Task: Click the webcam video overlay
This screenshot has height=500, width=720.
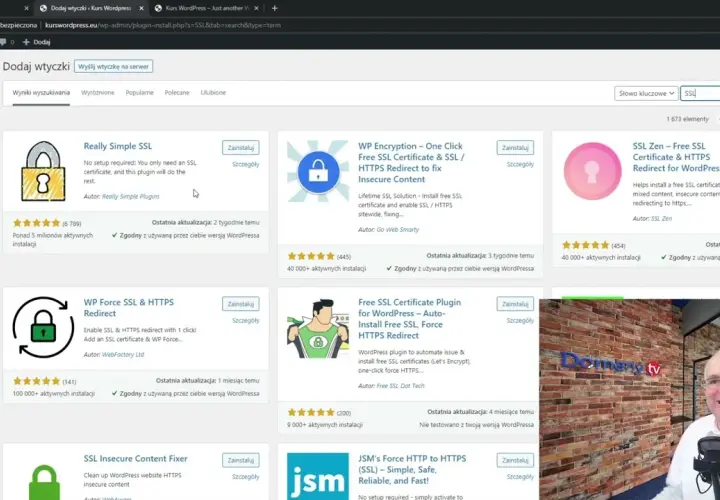Action: click(x=630, y=399)
